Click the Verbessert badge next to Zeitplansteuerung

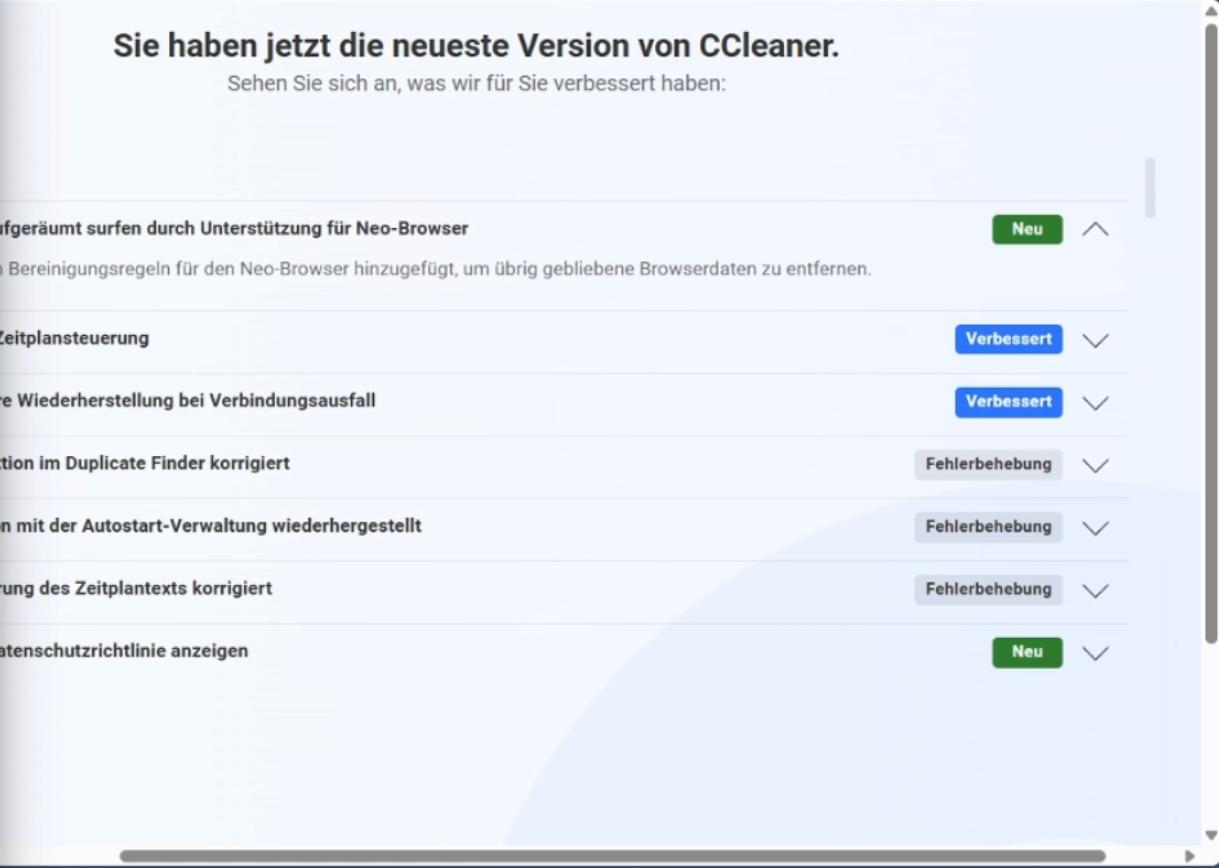[1008, 340]
